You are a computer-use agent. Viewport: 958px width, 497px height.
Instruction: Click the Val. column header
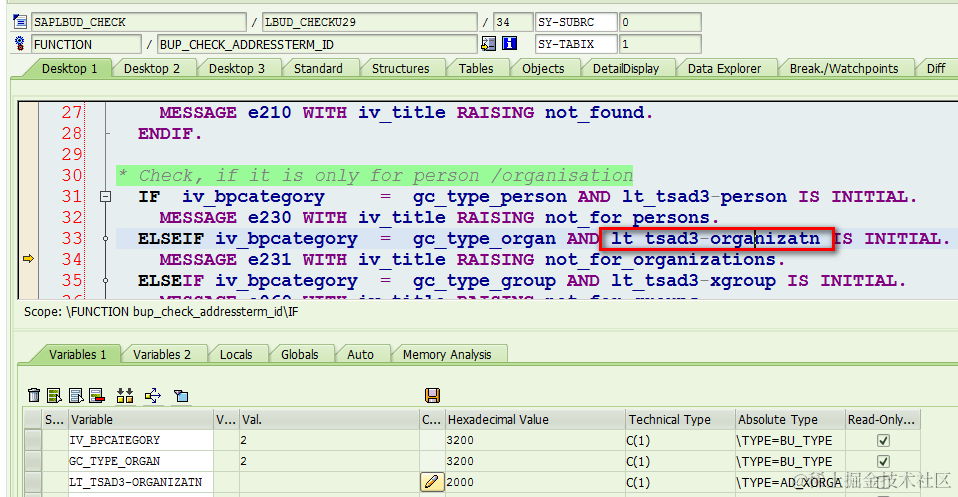click(329, 419)
